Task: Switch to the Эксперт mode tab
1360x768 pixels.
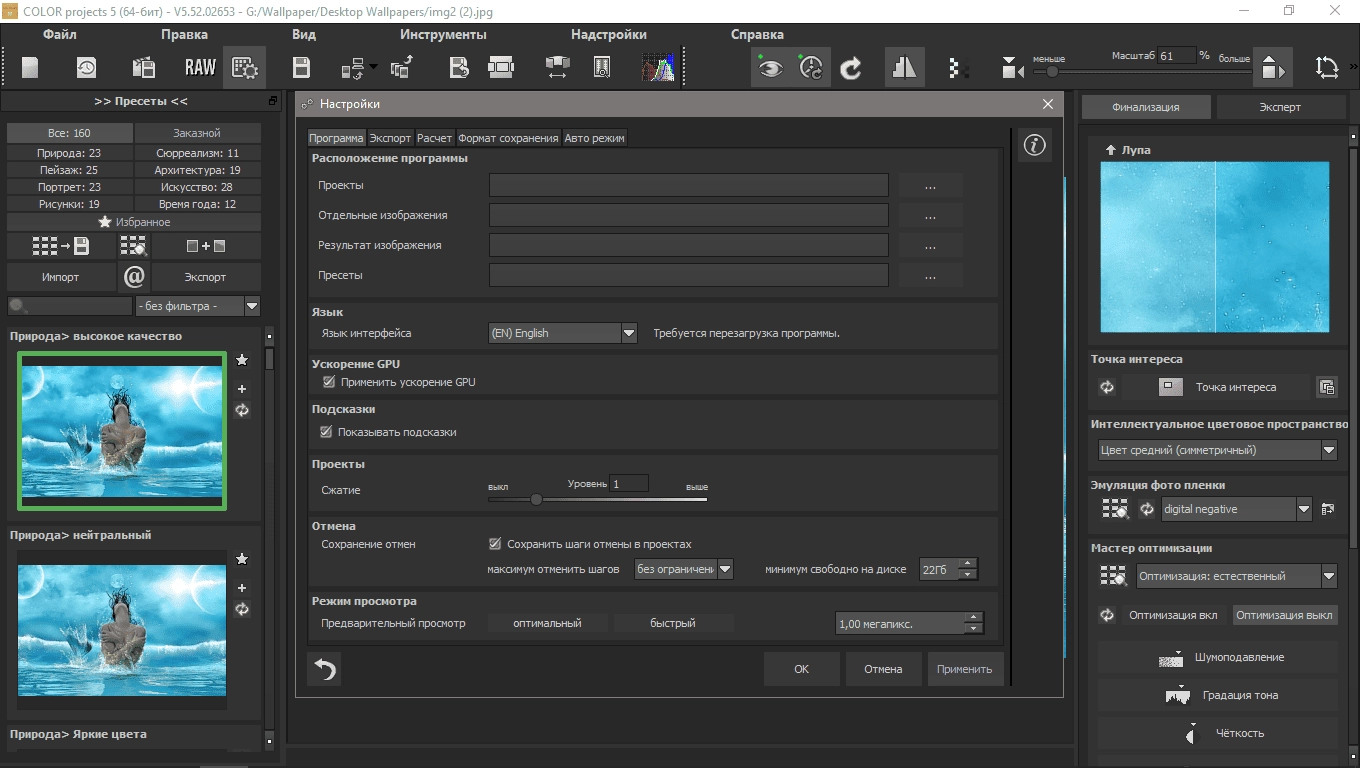Action: [1280, 107]
